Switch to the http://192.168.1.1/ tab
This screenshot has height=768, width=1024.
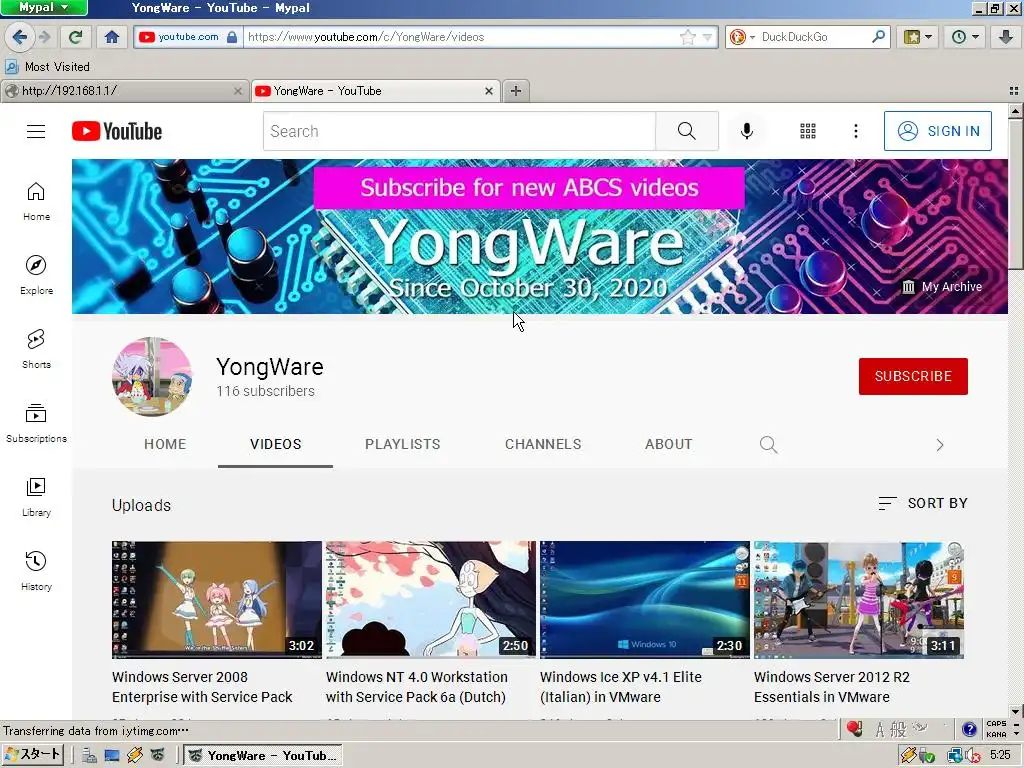124,91
